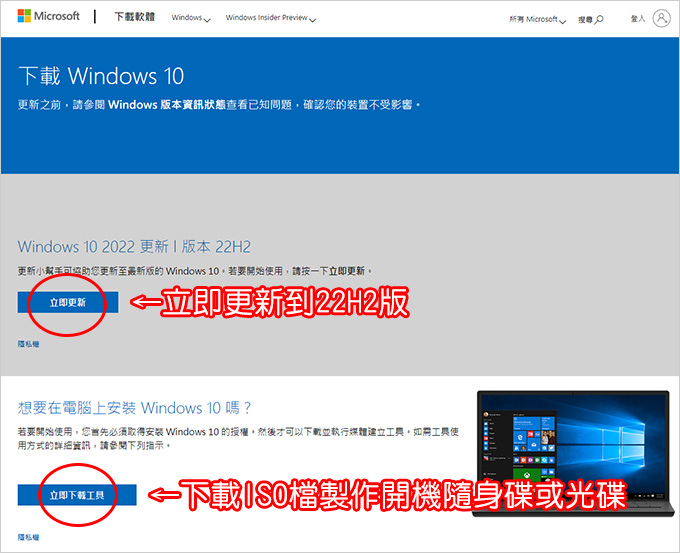Viewport: 680px width, 553px height.
Task: Open the 下載軟體 page link
Action: [134, 16]
